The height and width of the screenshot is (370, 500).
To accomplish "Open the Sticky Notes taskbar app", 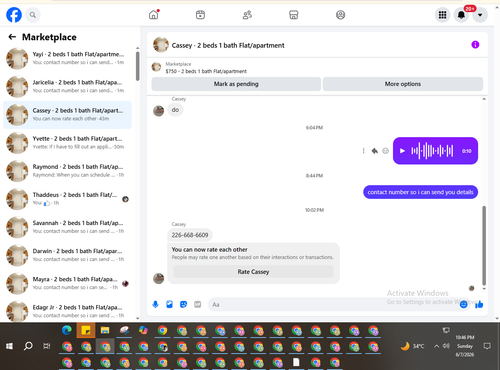I will tap(86, 330).
